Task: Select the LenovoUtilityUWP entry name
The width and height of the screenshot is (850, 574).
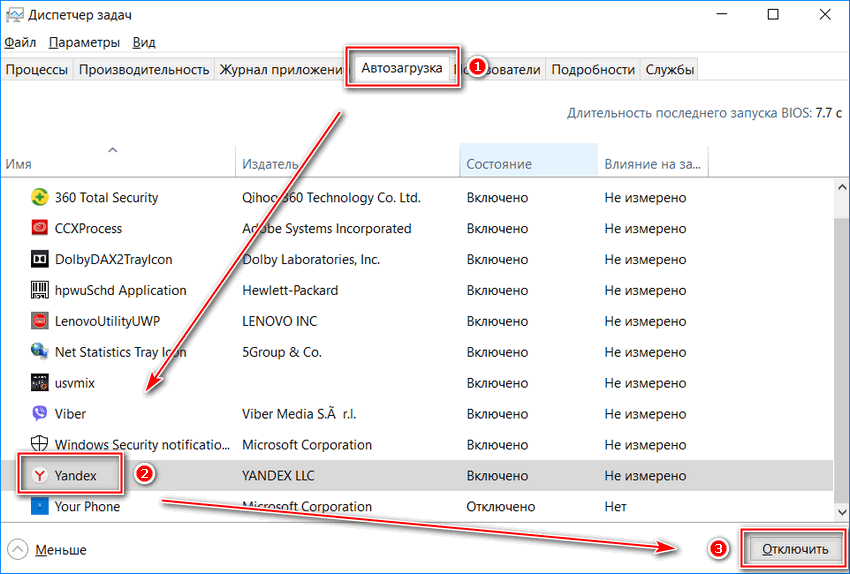Action: tap(107, 321)
